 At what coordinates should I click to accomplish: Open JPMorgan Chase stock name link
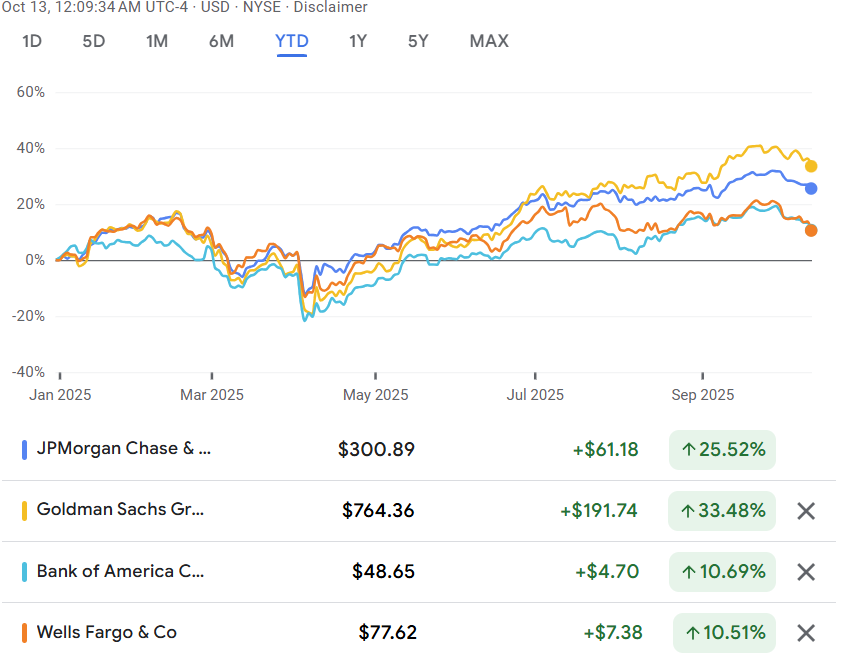(124, 449)
